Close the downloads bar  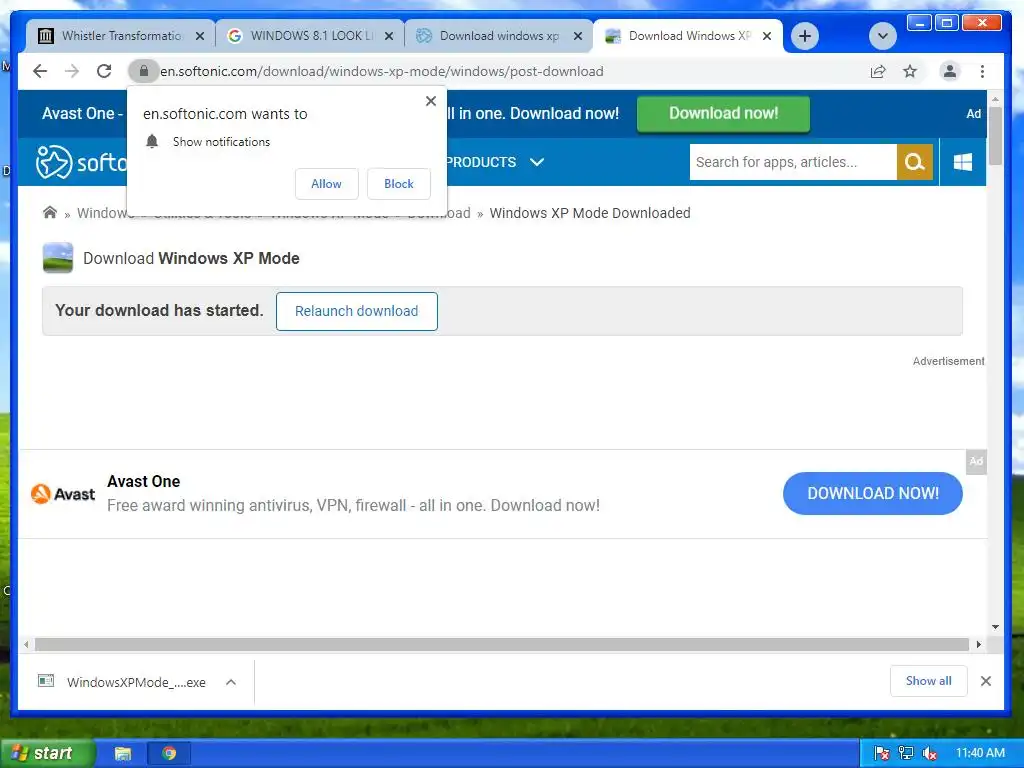click(986, 681)
